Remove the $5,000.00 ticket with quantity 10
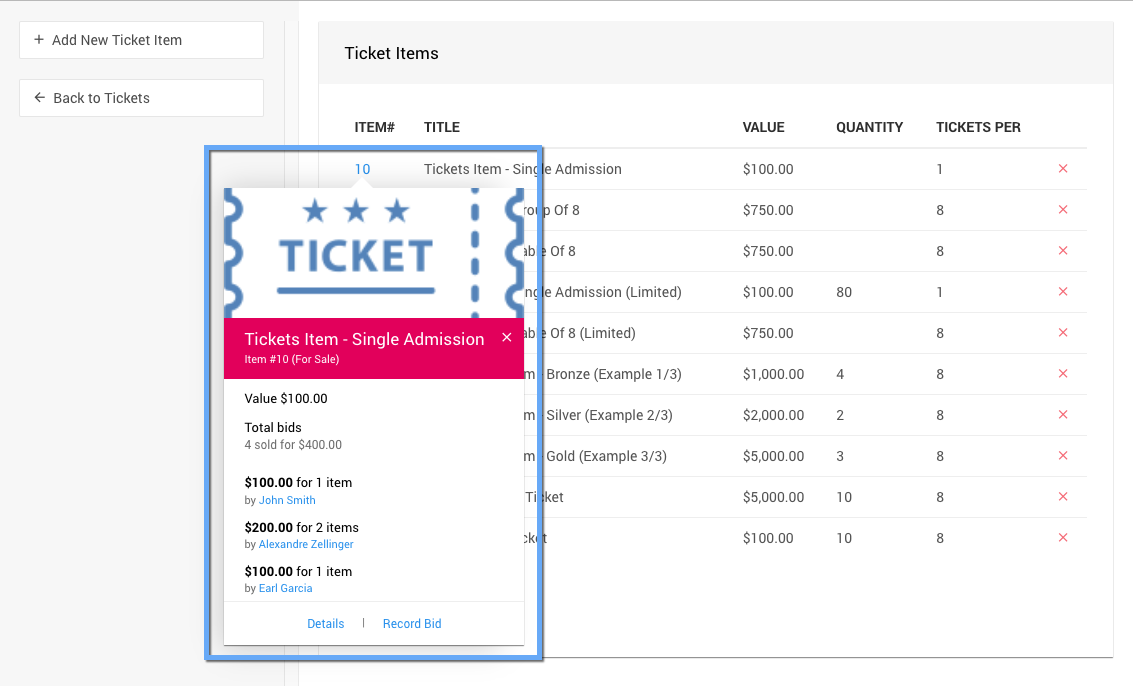This screenshot has height=686, width=1133. point(1062,497)
